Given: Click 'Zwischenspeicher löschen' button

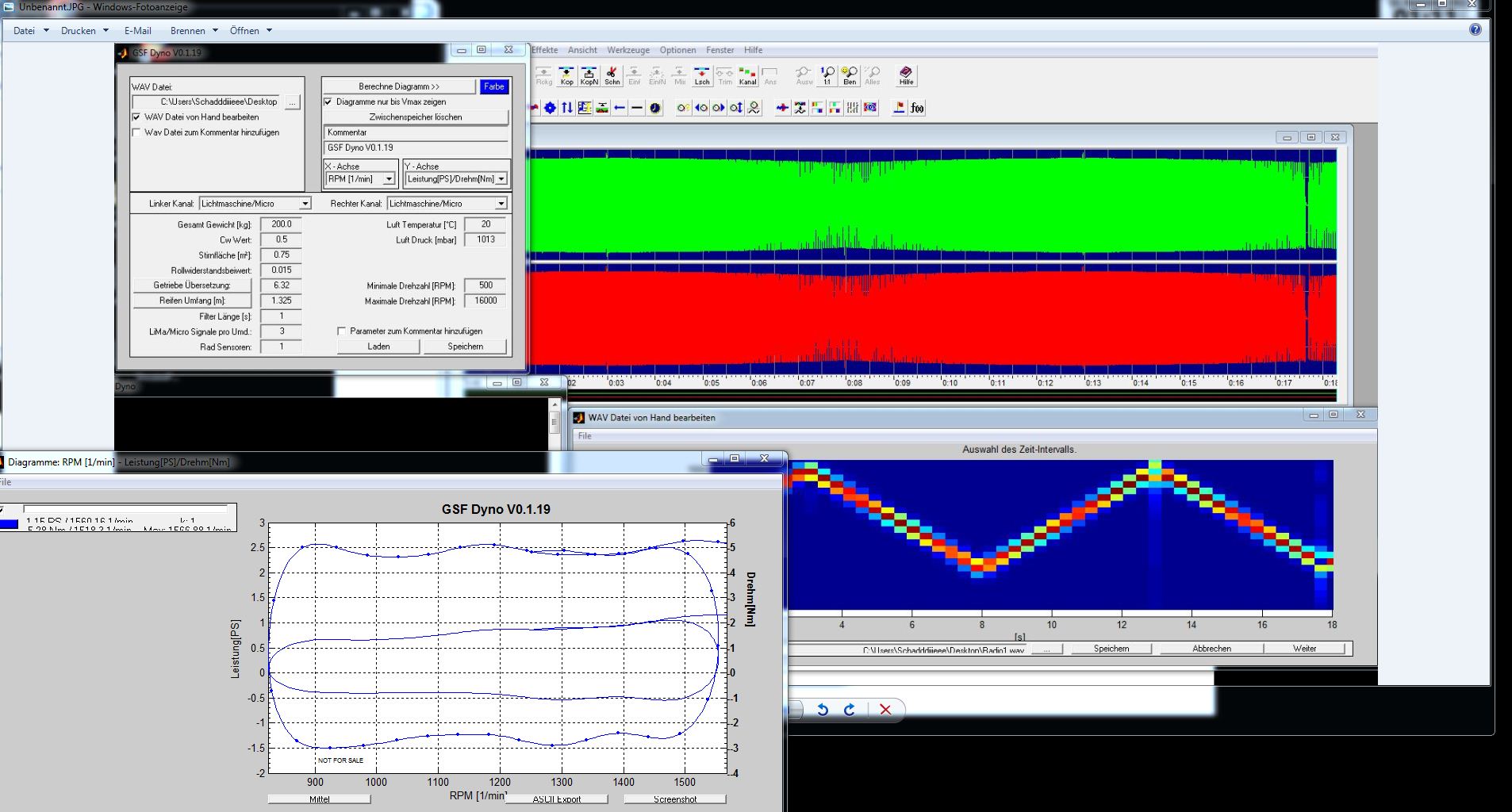Looking at the screenshot, I should coord(416,117).
